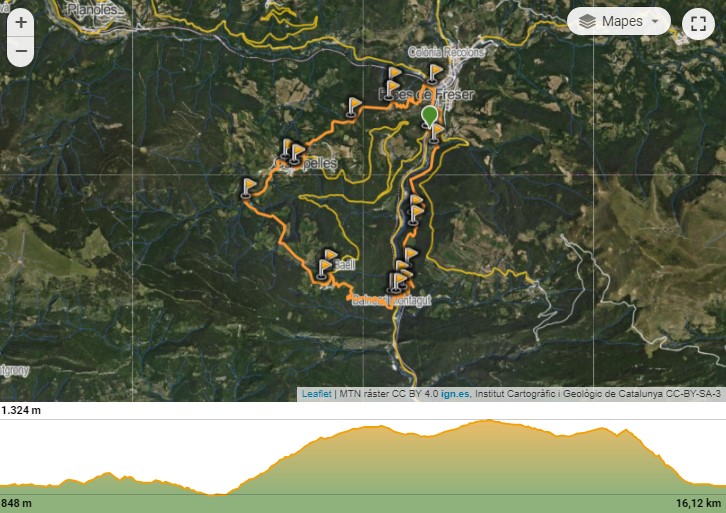
Task: Select the flag cluster at Balneari Montagut
Action: point(399,282)
